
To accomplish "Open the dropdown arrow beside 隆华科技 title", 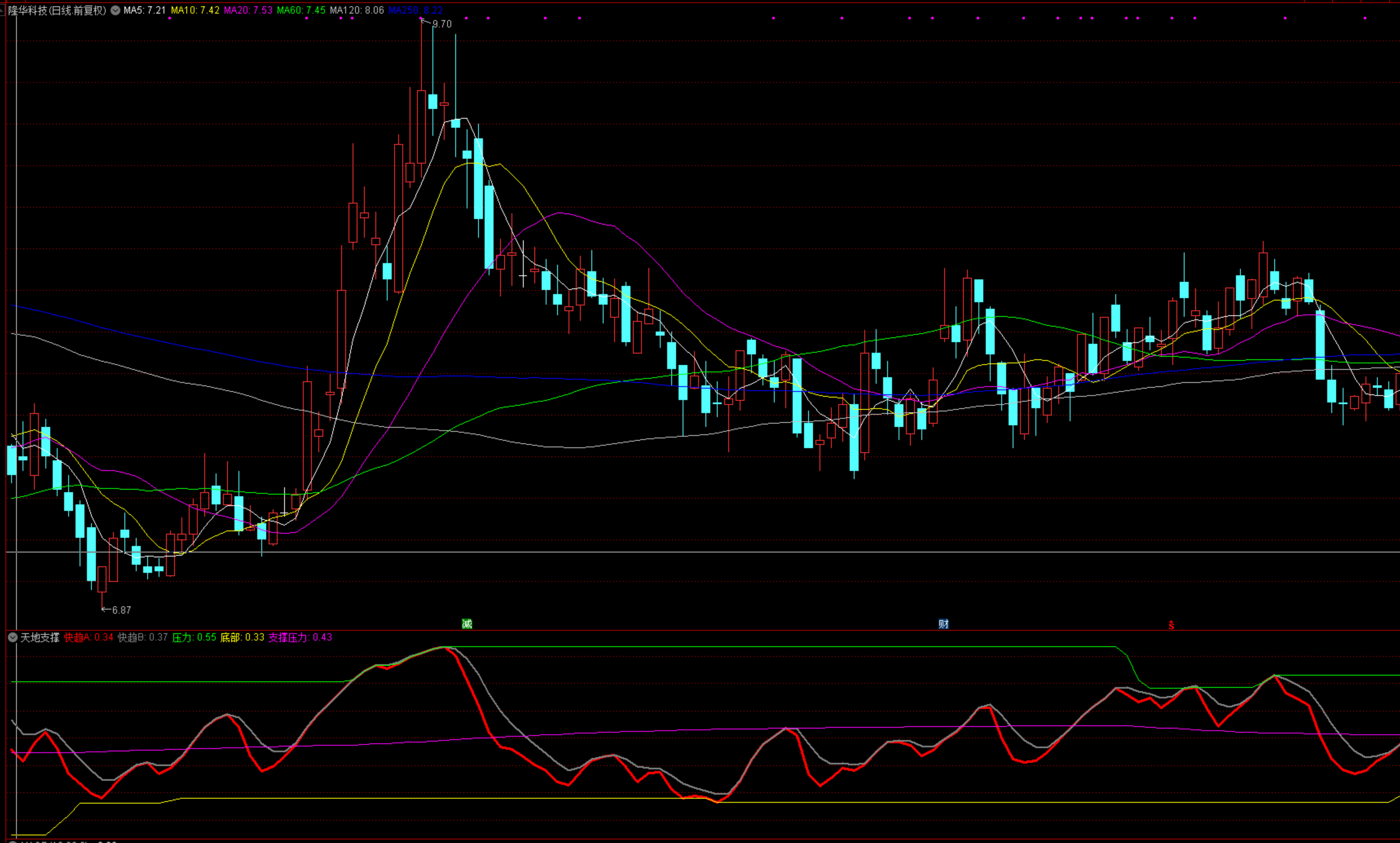I will [115, 10].
